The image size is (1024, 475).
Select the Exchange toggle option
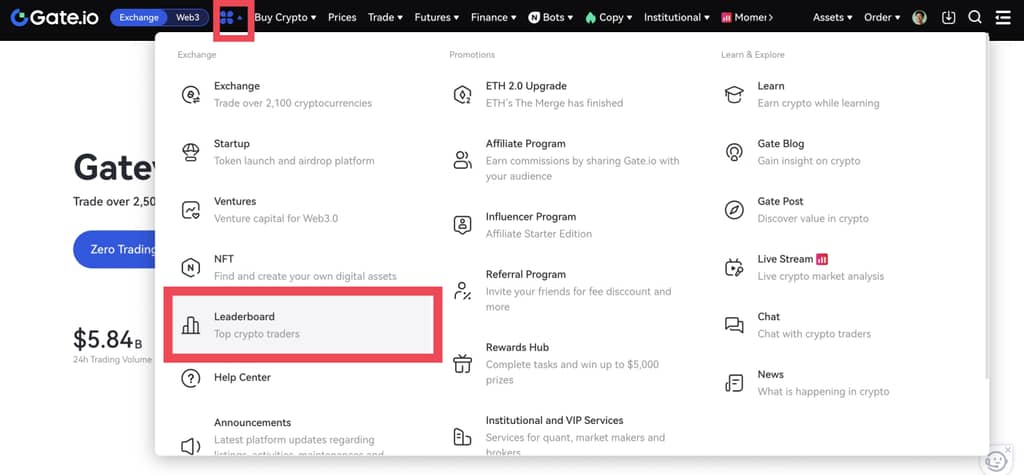click(140, 17)
